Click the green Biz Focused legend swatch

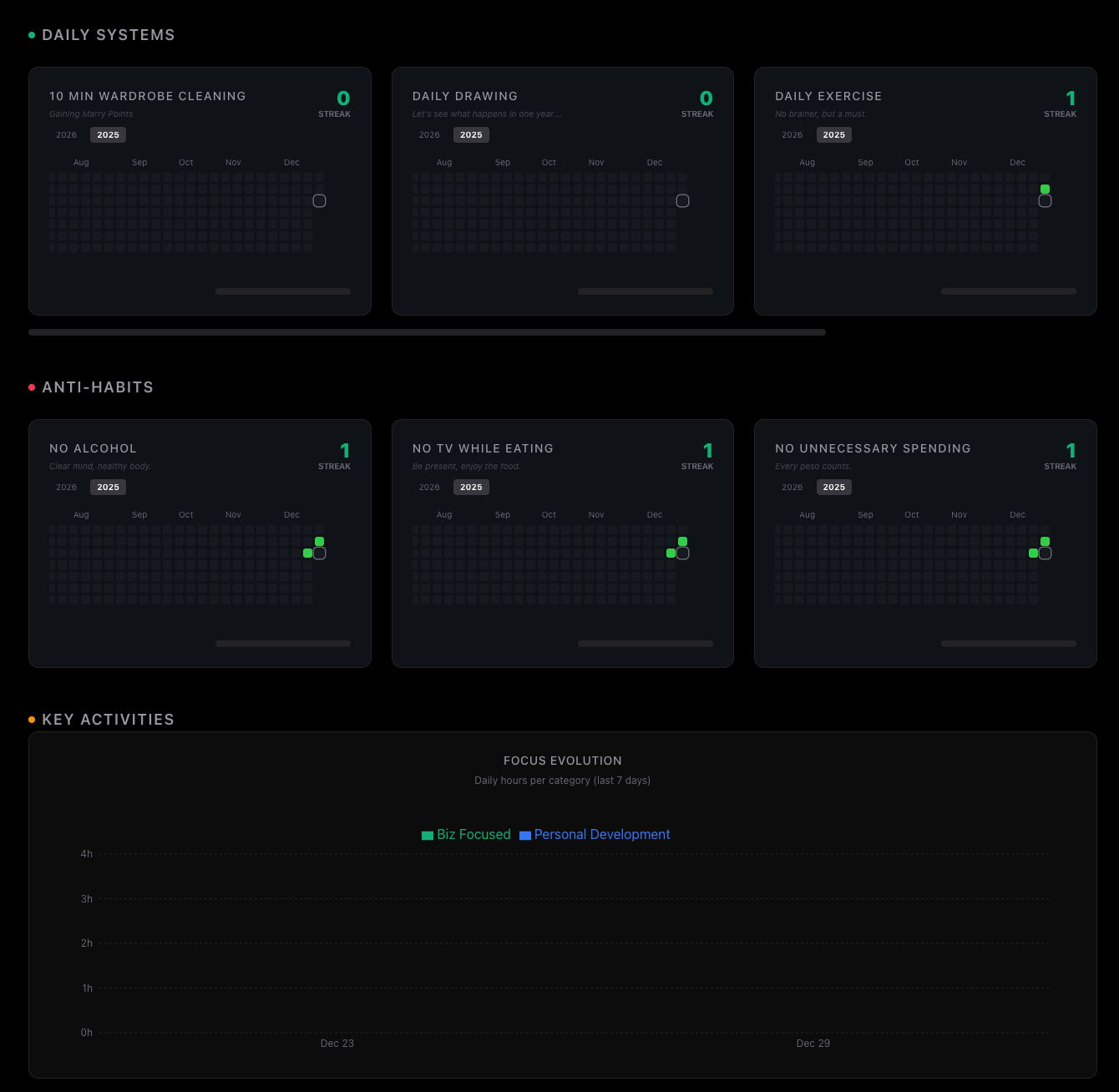click(427, 834)
